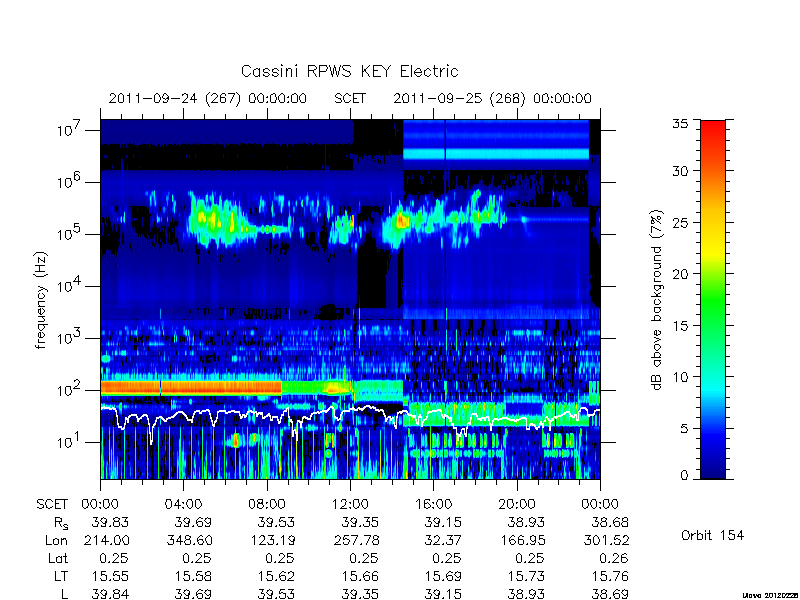Click the L value 38.69
Screen dimensions: 800x600
click(x=610, y=594)
